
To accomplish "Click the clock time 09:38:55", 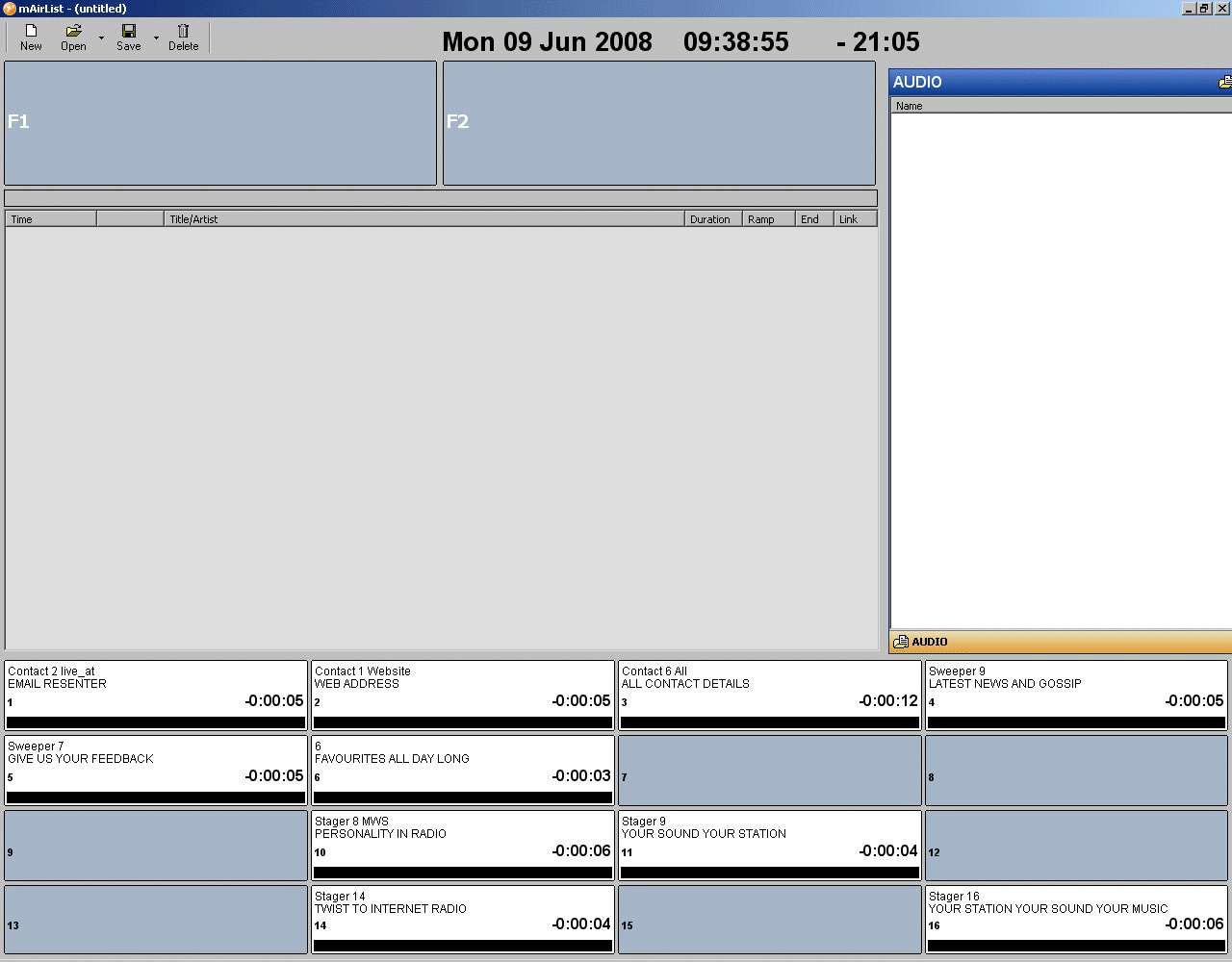I will coord(736,41).
